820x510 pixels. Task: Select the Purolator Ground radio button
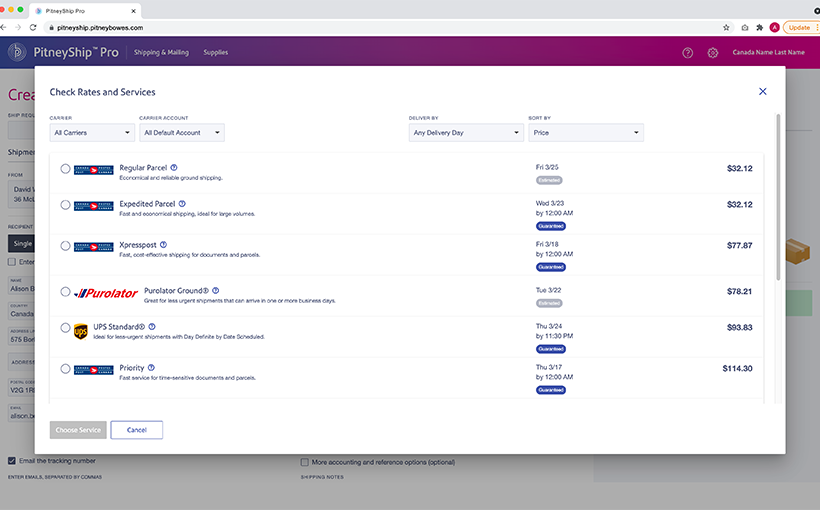(65, 291)
